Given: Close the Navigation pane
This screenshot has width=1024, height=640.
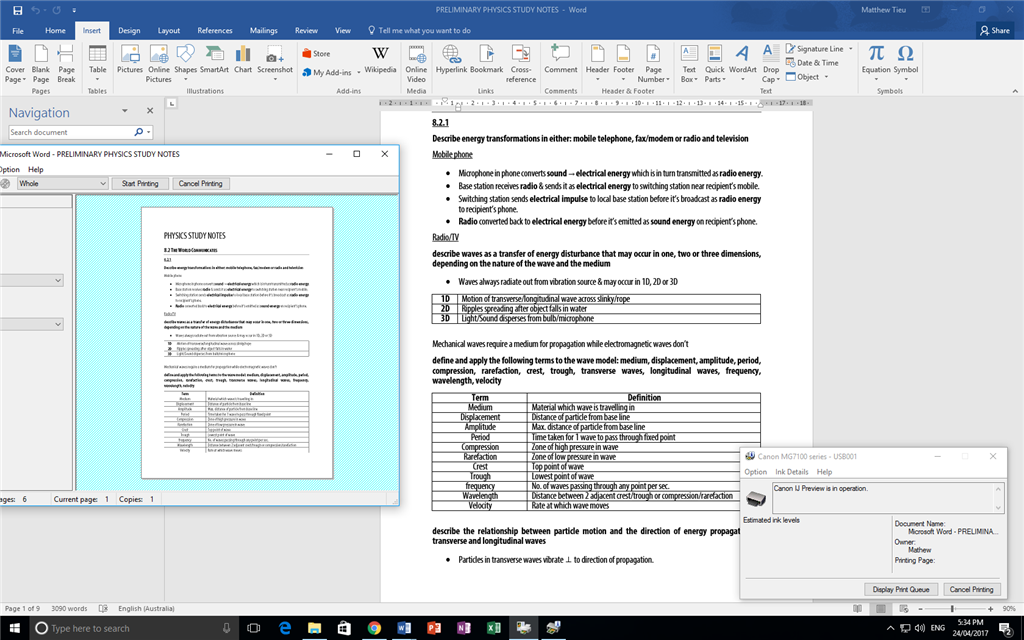Looking at the screenshot, I should click(x=150, y=111).
